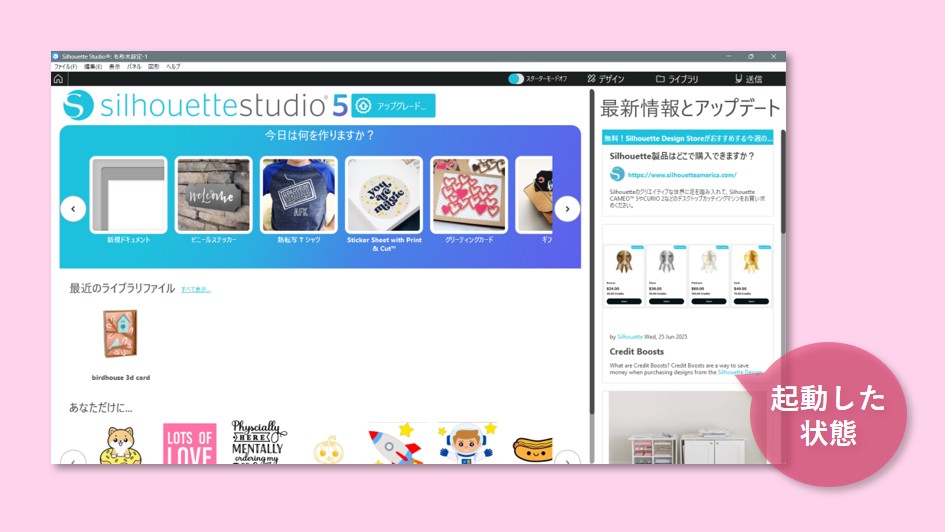This screenshot has height=532, width=945.
Task: Open the 表示 menu
Action: coord(115,66)
